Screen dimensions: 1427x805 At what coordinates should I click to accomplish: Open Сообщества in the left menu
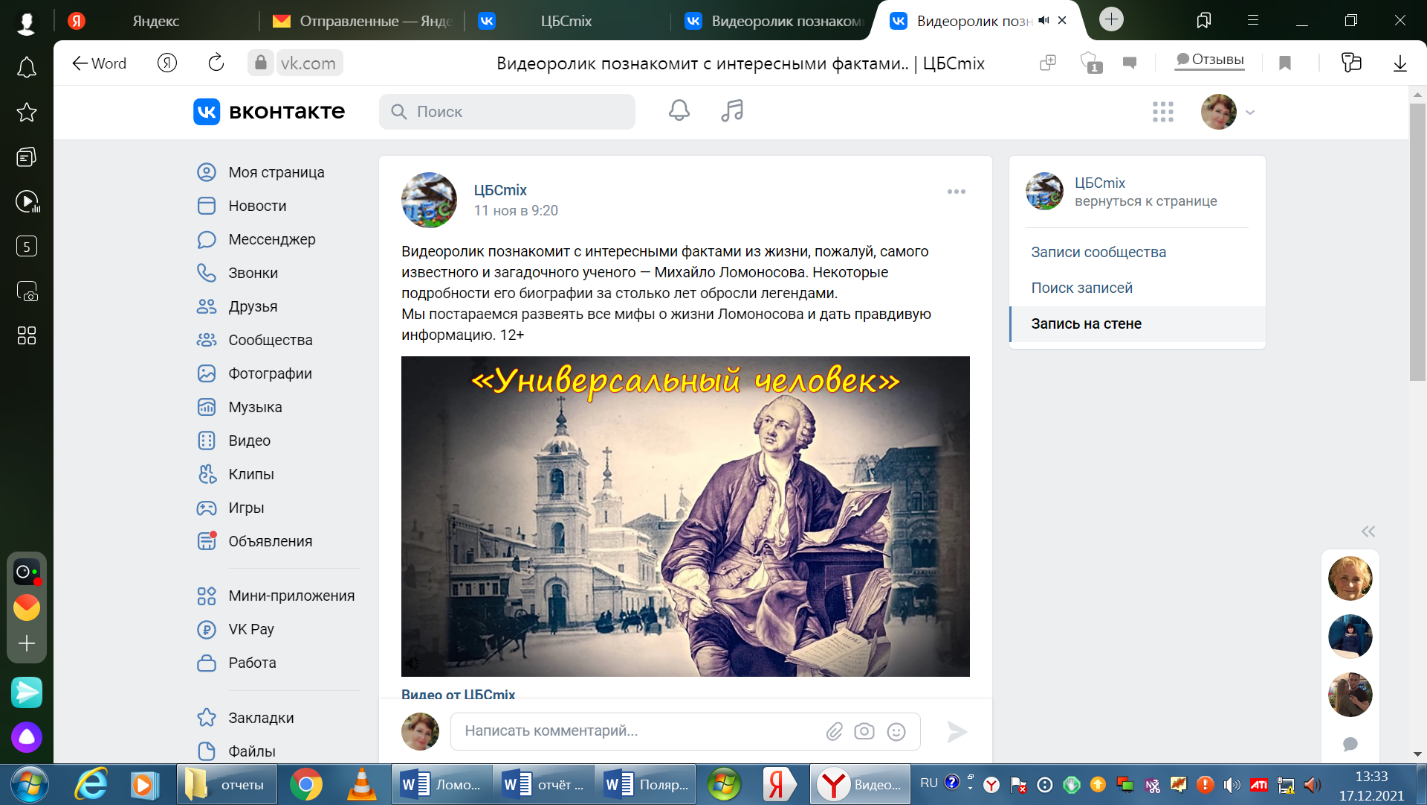(x=270, y=340)
